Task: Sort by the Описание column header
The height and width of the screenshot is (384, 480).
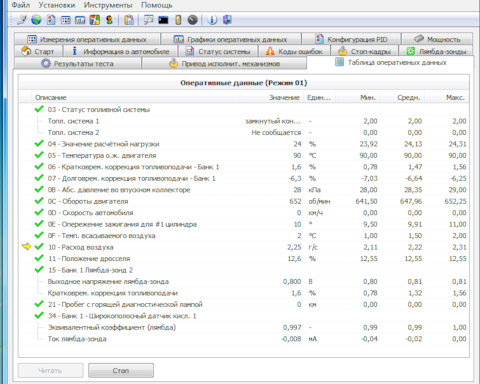Action: (136, 97)
